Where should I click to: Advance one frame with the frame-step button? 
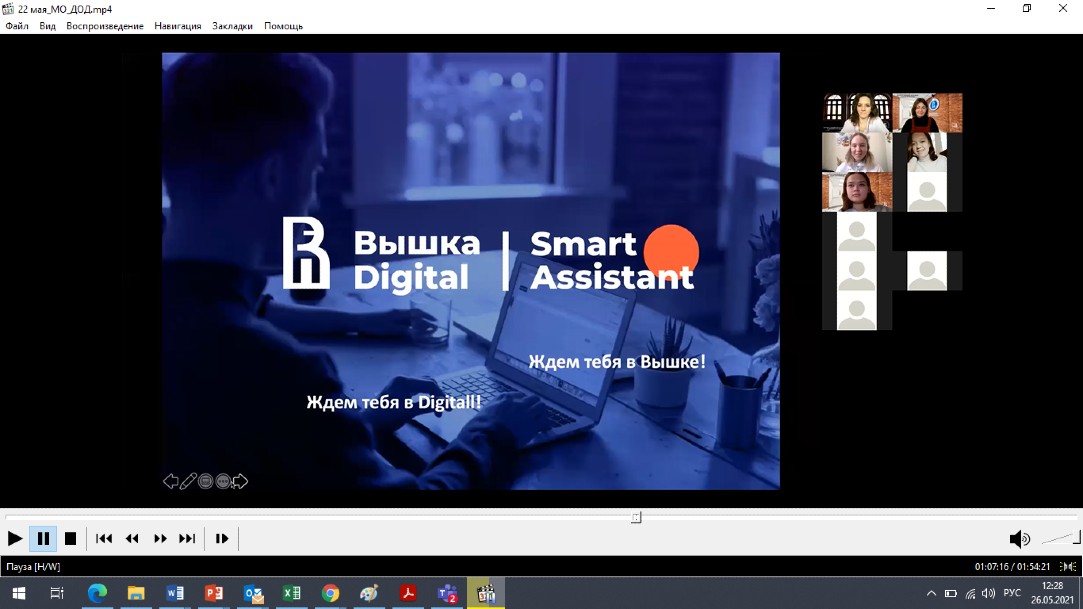click(222, 539)
